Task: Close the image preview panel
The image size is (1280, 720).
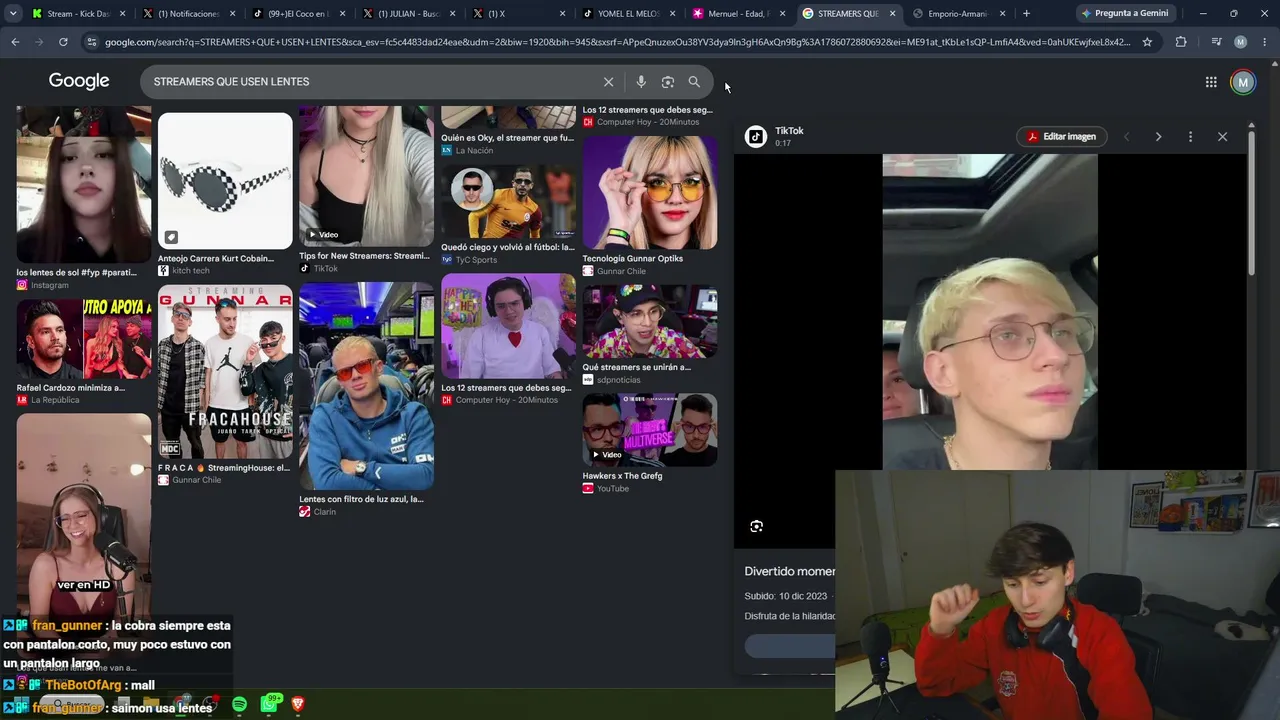Action: (1222, 137)
